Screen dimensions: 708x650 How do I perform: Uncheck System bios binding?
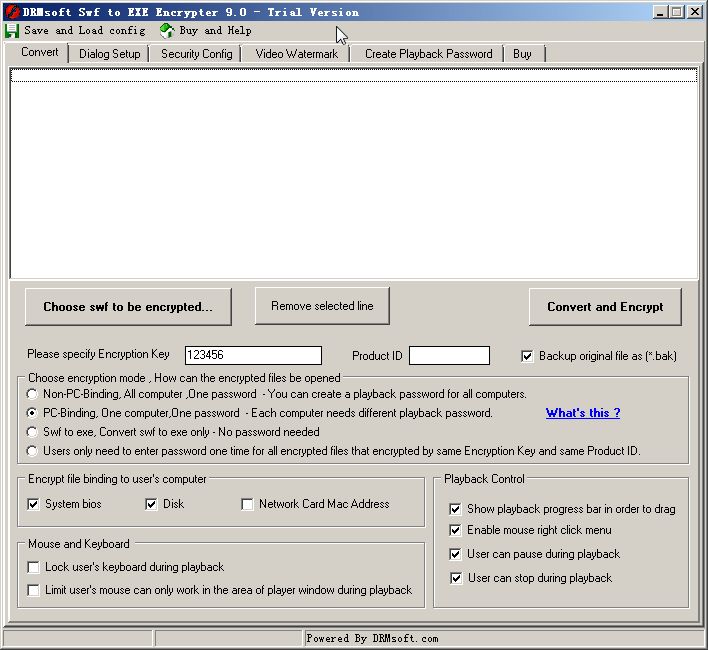click(x=33, y=504)
